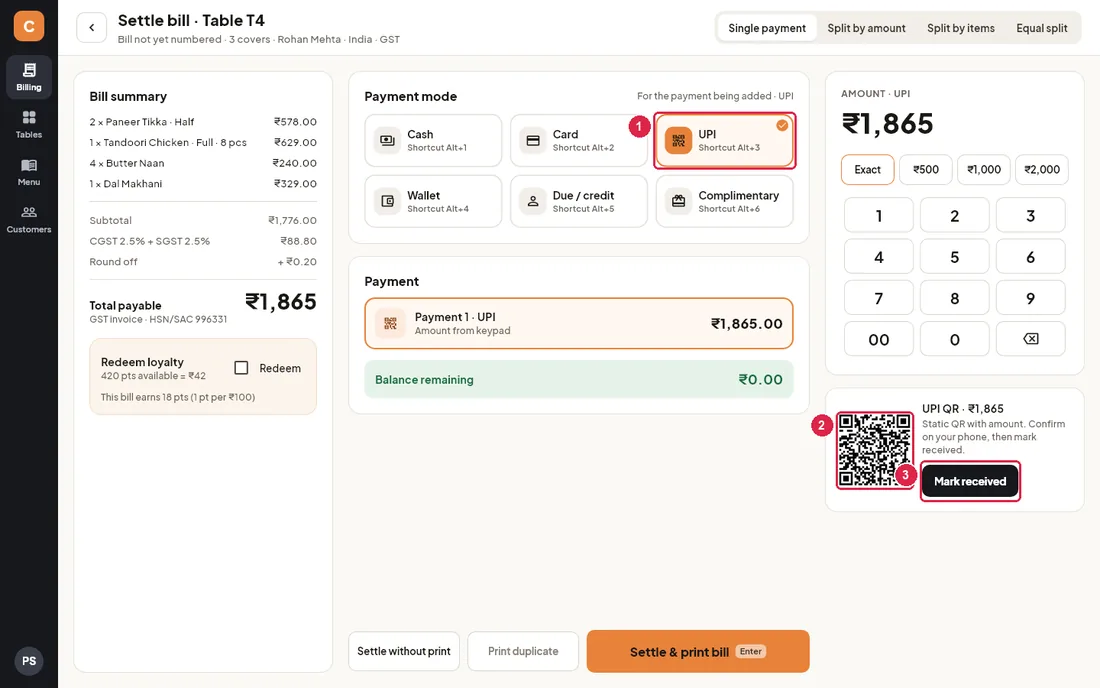Tap keypad double zero key

[x=878, y=339]
